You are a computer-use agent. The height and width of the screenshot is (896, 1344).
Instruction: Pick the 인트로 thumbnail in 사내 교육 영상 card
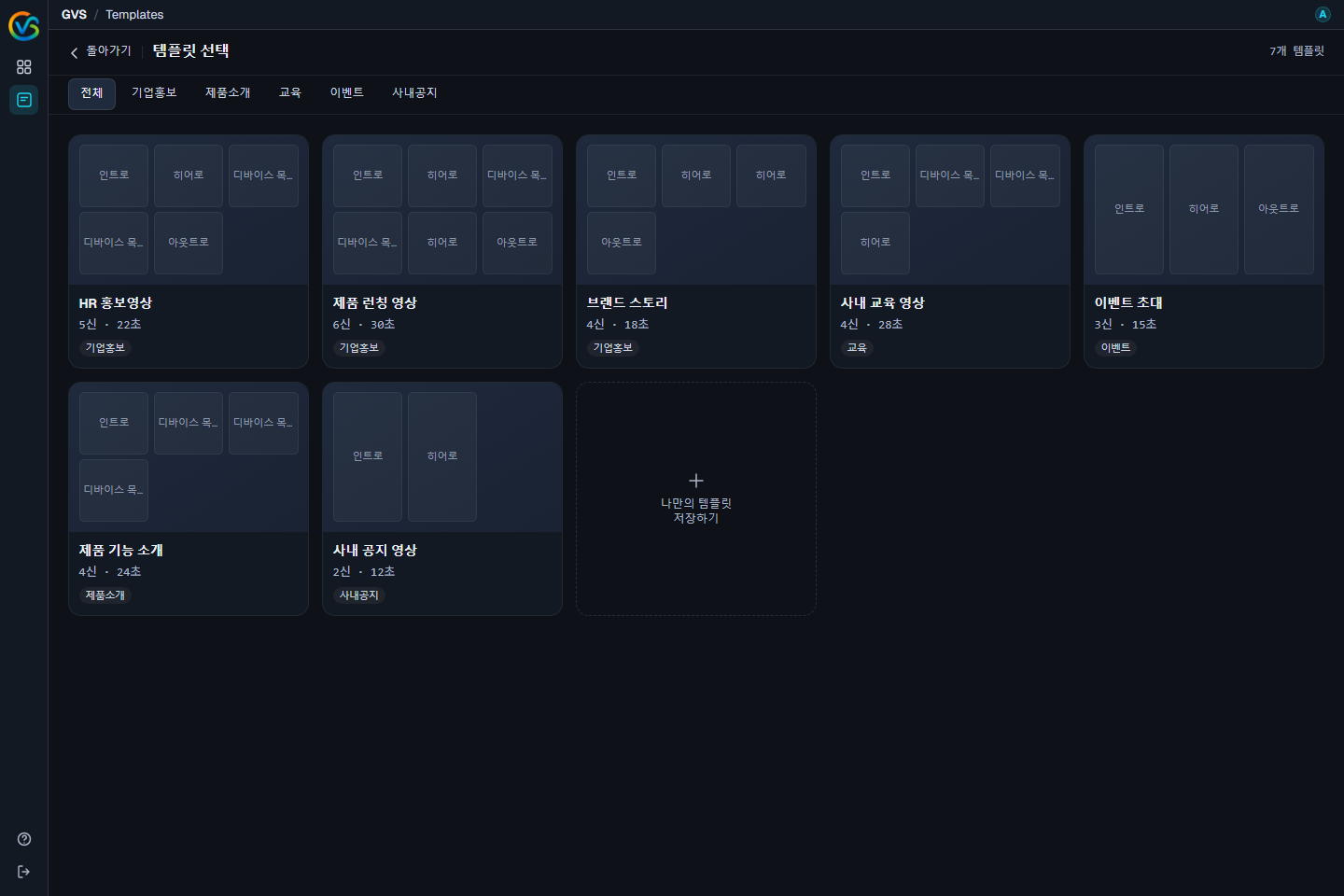(x=875, y=175)
